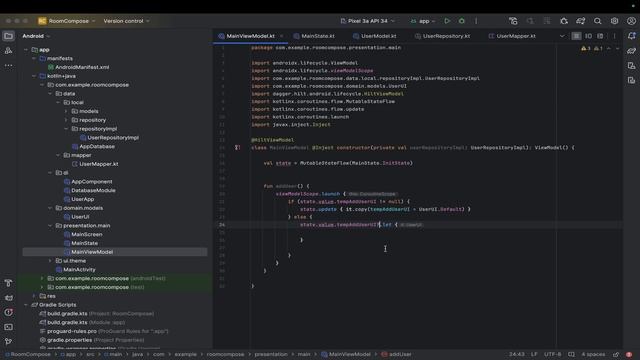640x360 pixels.
Task: Open the app run configuration dropdown
Action: tap(423, 21)
